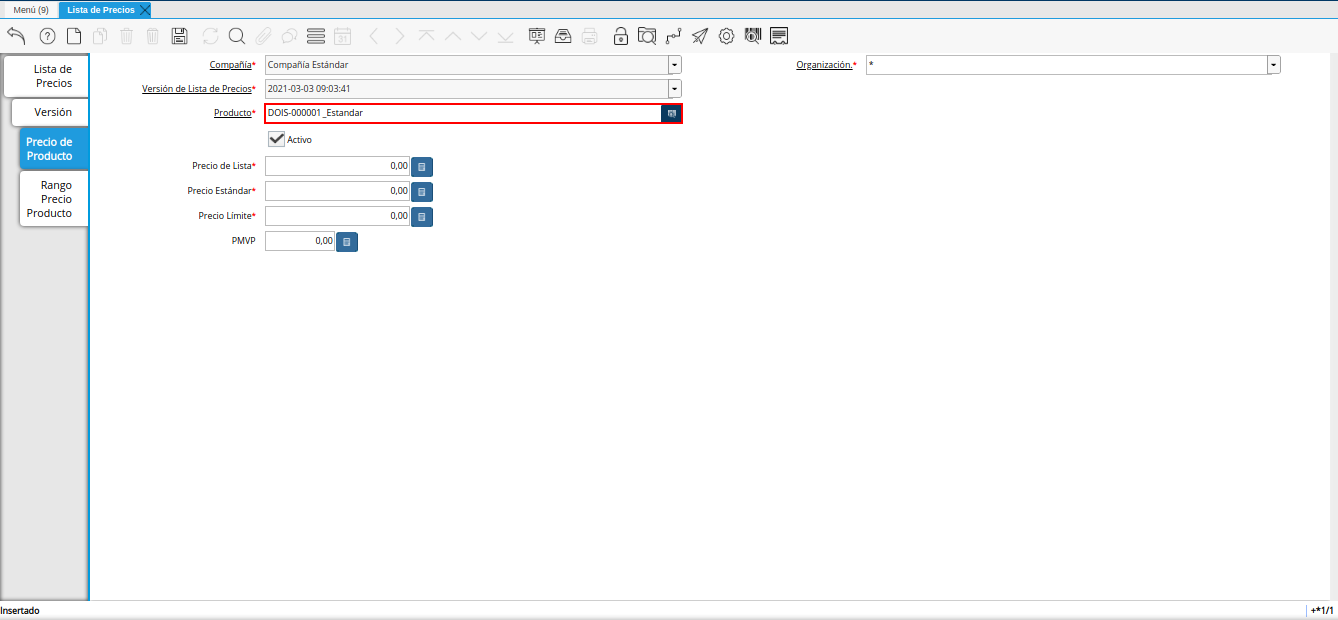Click the last toolbar certificate icon

point(780,36)
